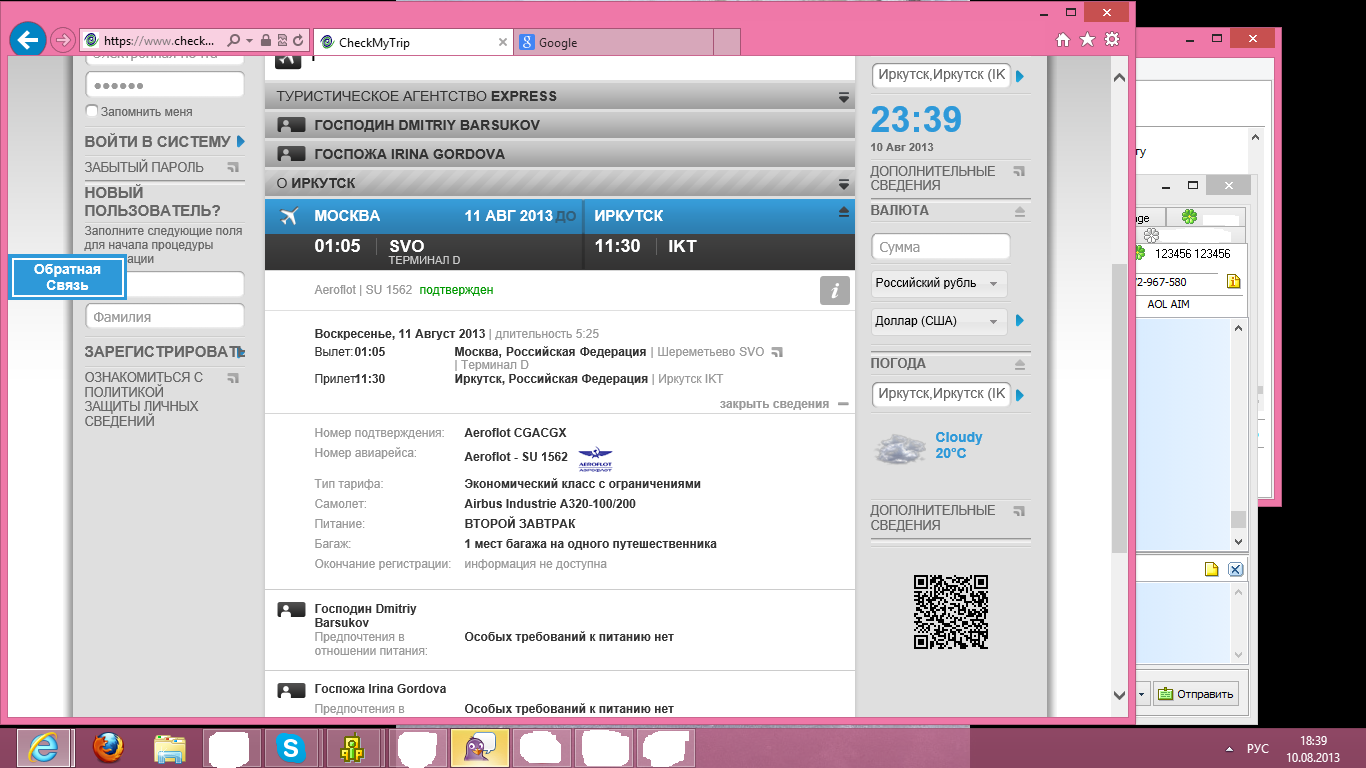Click the yellow info icon in the ICQ window
The height and width of the screenshot is (768, 1366).
pyautogui.click(x=1233, y=282)
